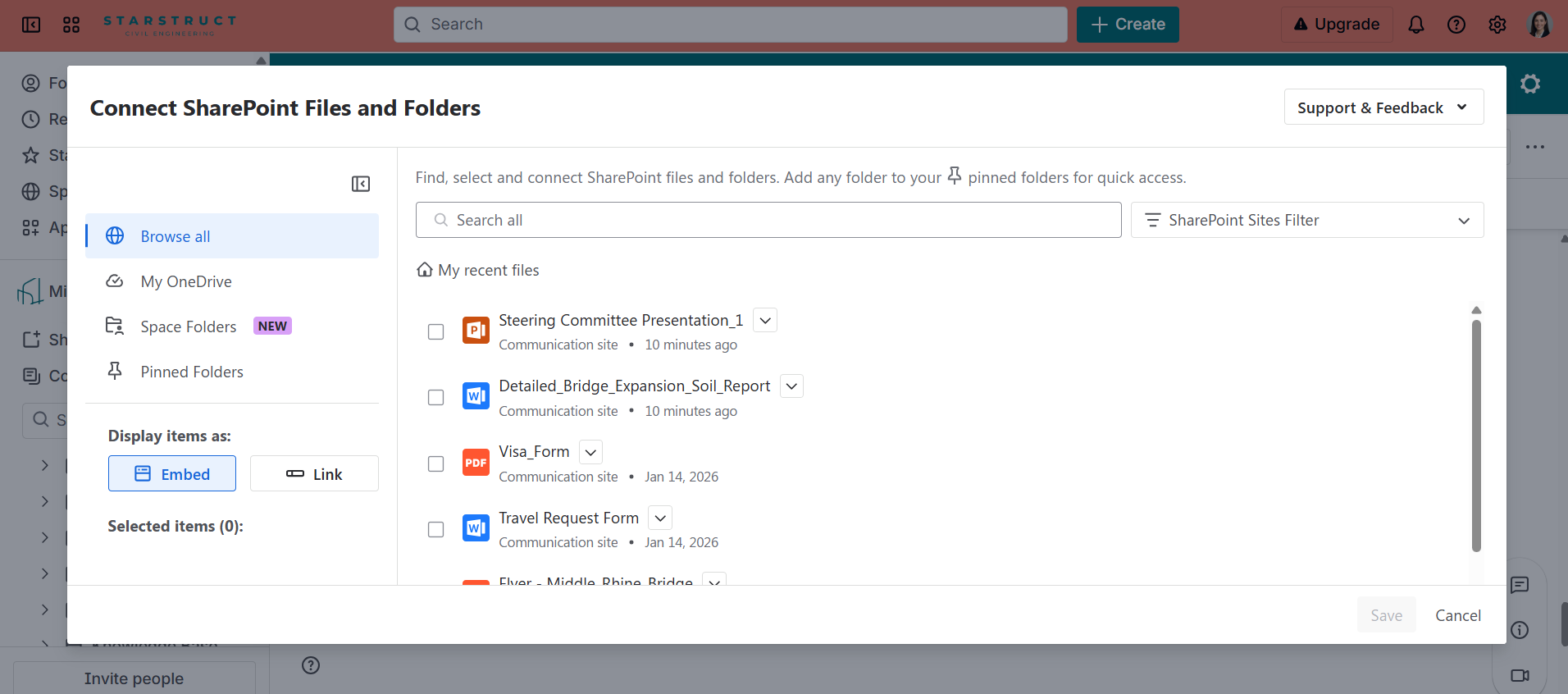Open the comments icon on right rail
This screenshot has width=1568, height=694.
1520,585
